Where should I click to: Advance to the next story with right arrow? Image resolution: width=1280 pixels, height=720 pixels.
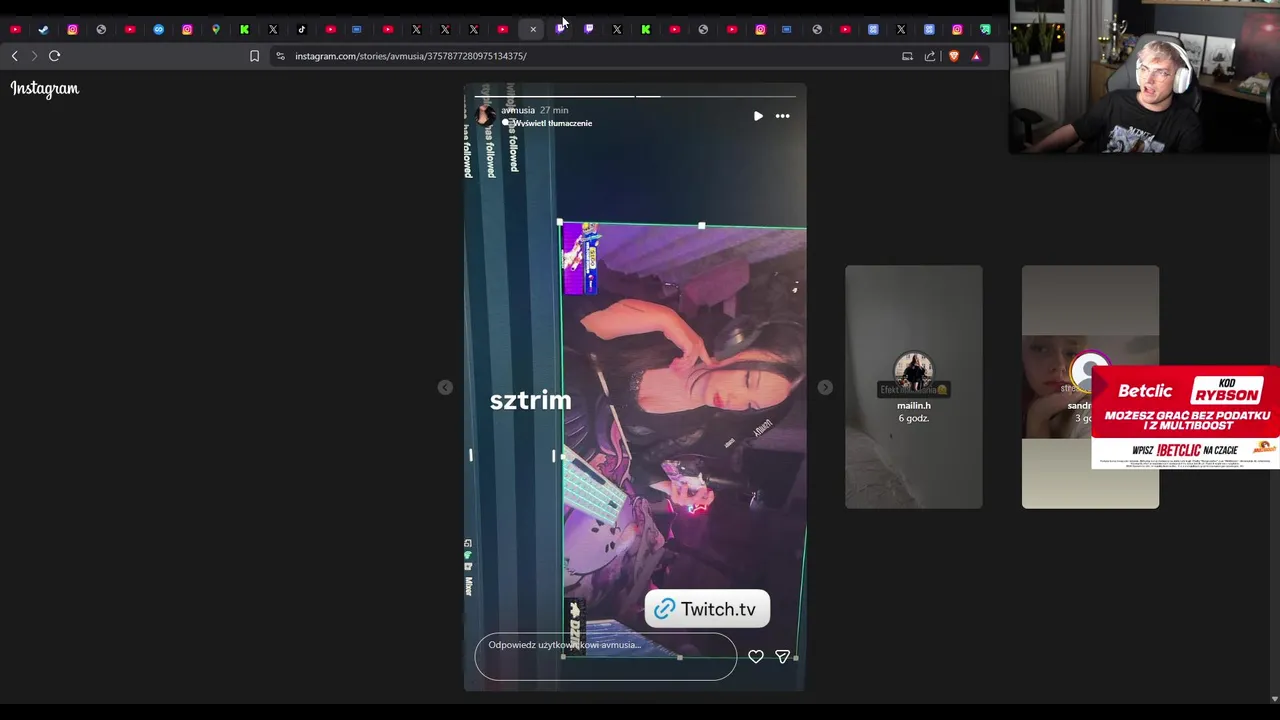(x=825, y=387)
